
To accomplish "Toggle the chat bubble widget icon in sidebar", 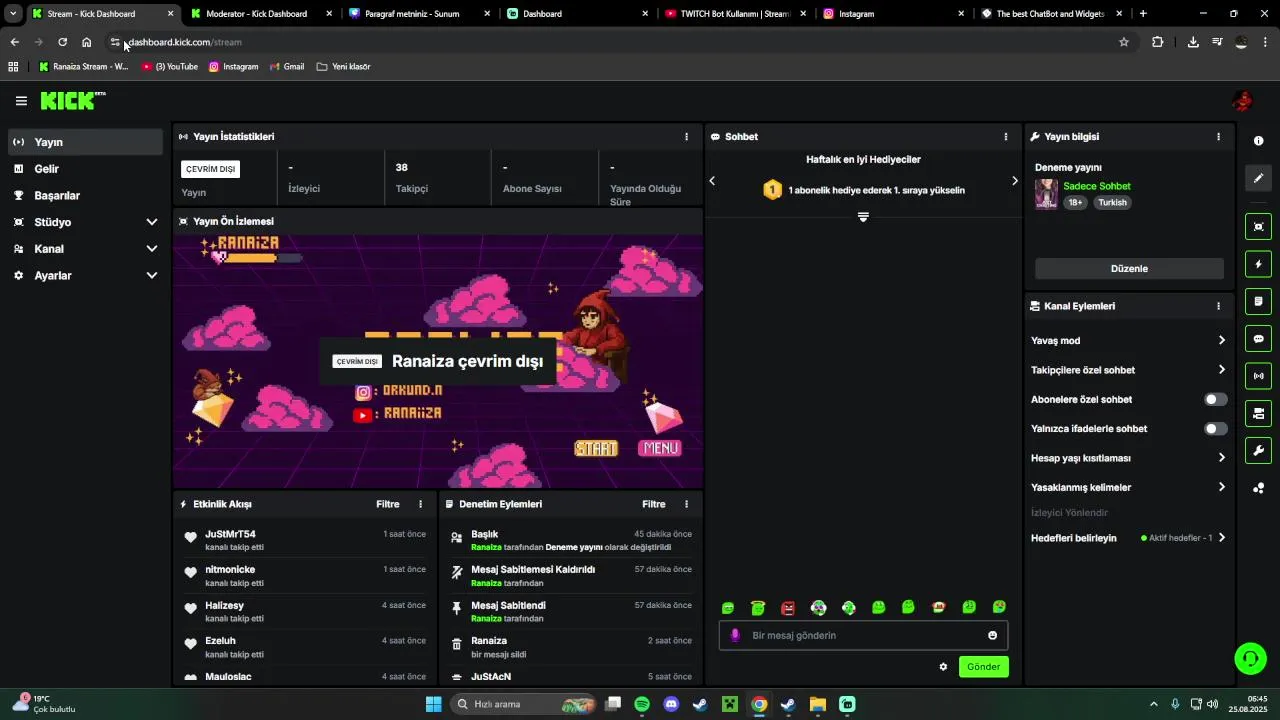I will click(x=1259, y=339).
